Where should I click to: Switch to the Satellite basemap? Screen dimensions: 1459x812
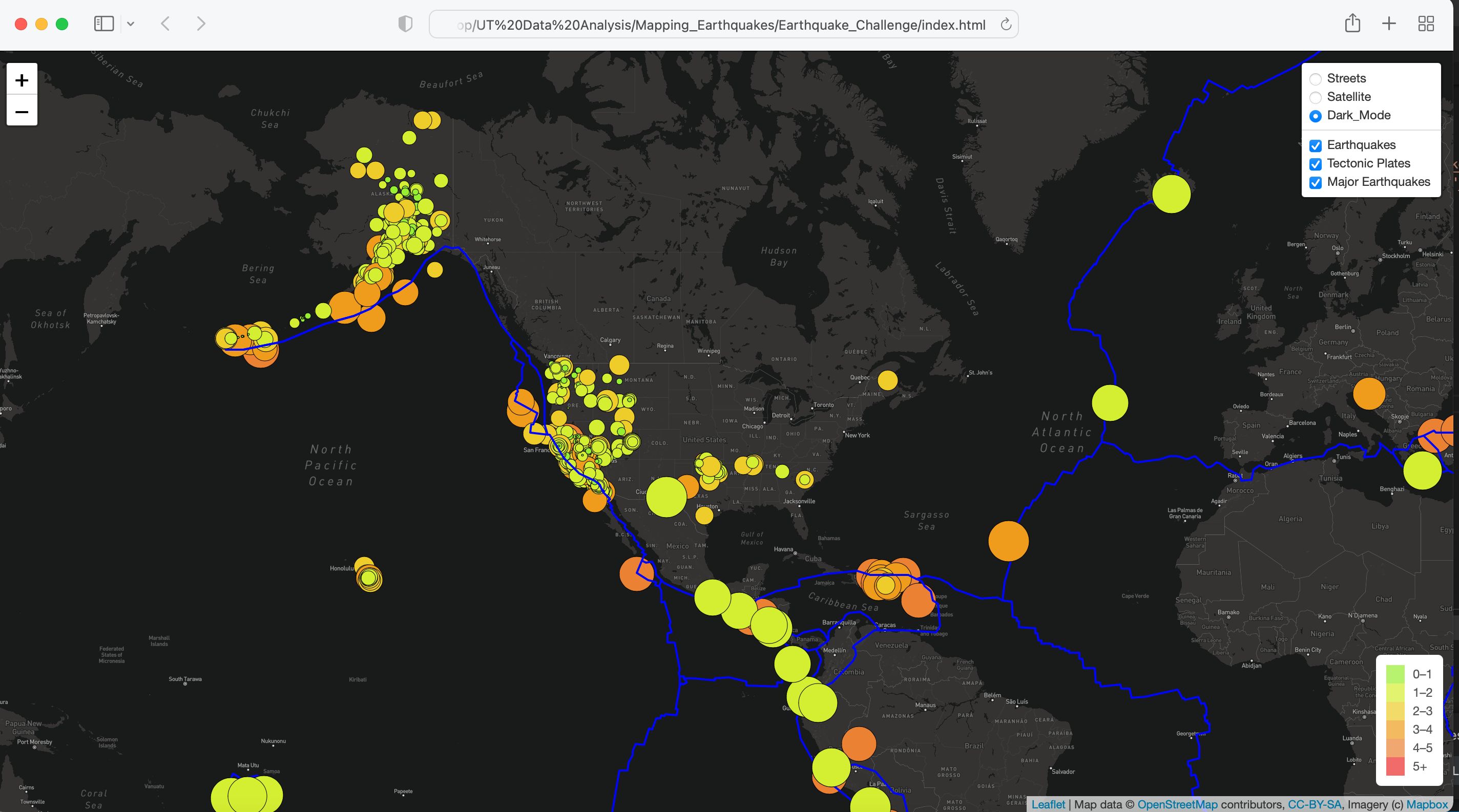(1315, 97)
